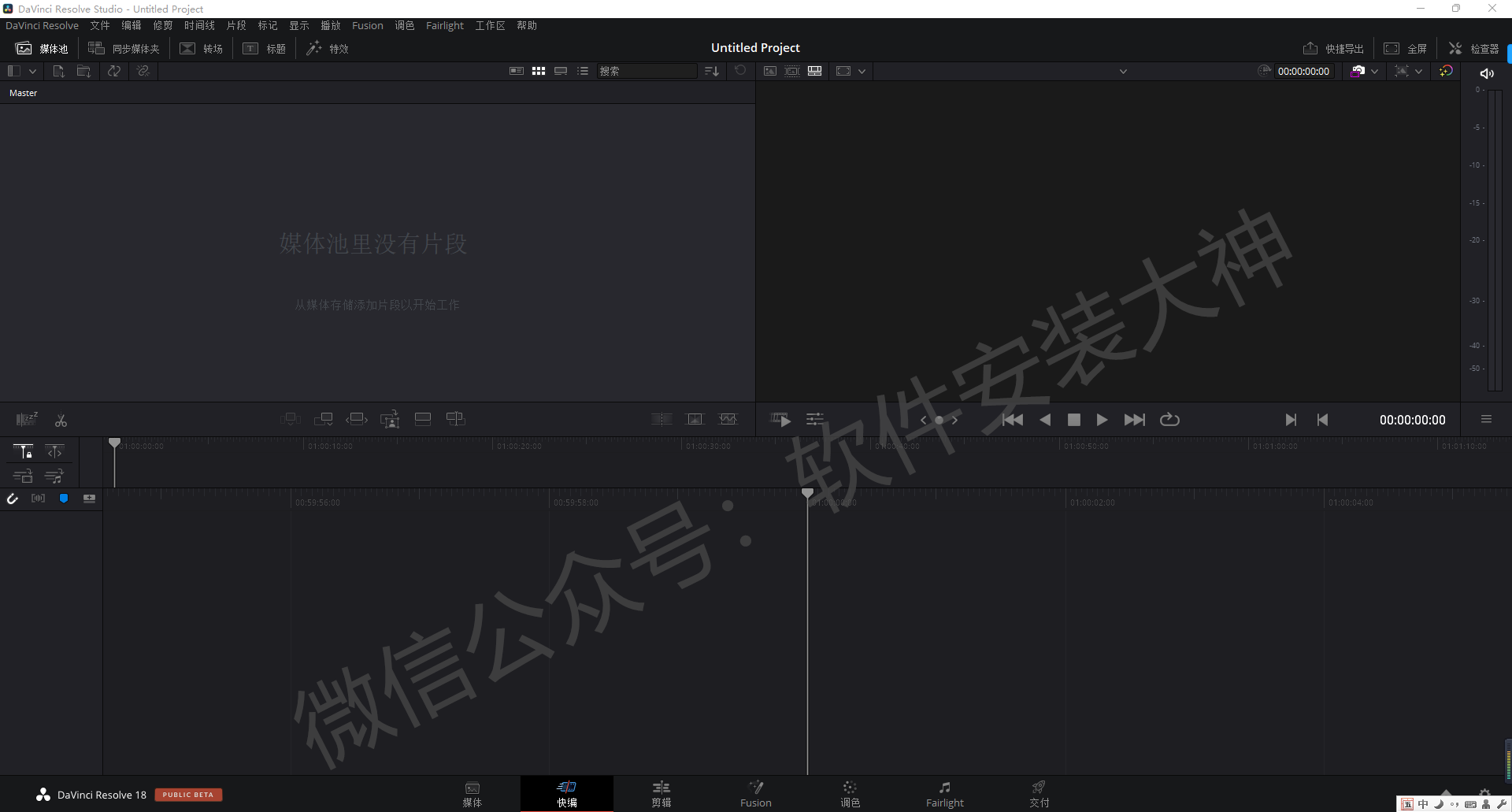This screenshot has width=1512, height=812.
Task: Toggle the magnet snapping icon
Action: click(12, 499)
